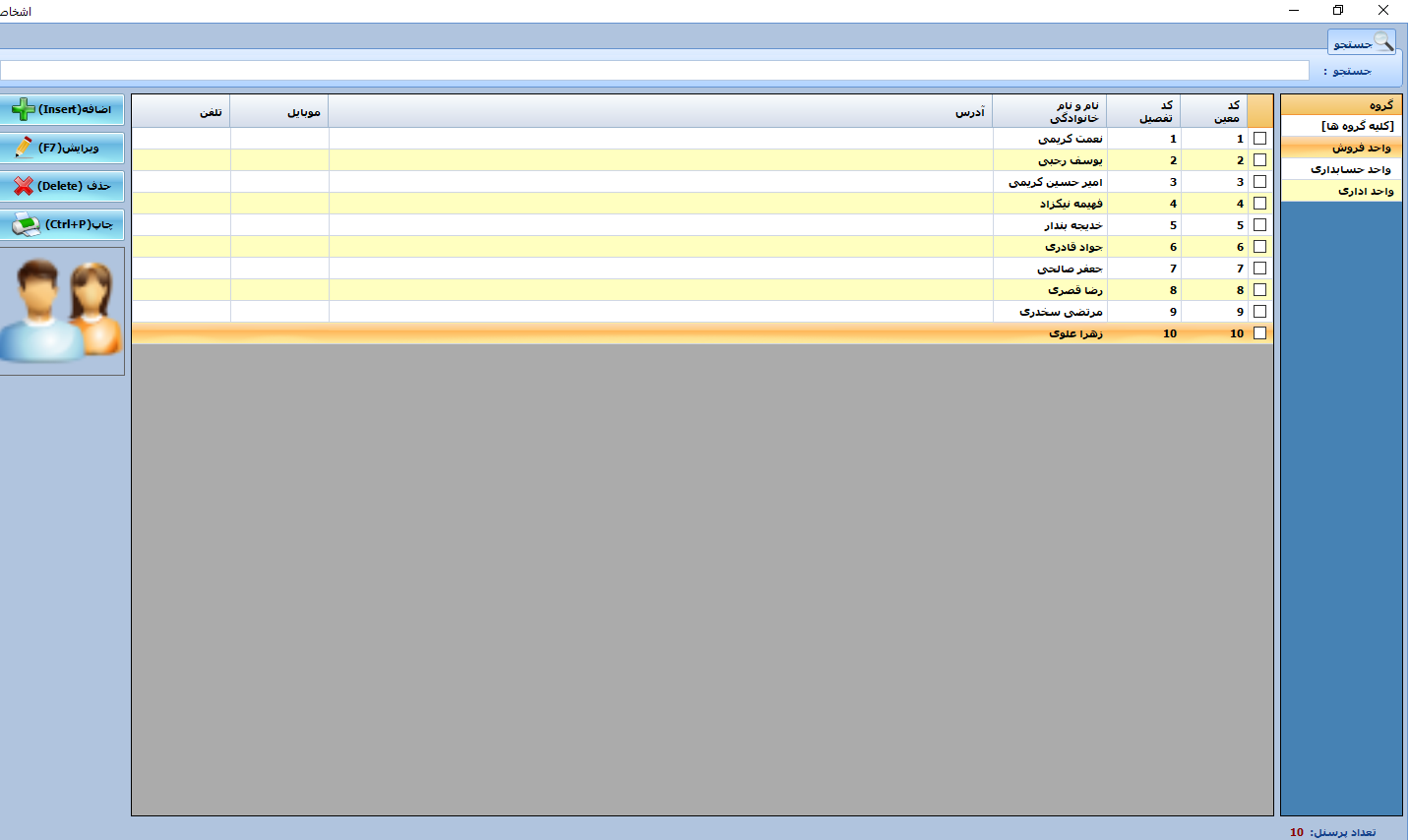Viewport: 1409px width, 840px height.
Task: Enable the checkbox for row 10 زهرا علوی
Action: click(1259, 333)
